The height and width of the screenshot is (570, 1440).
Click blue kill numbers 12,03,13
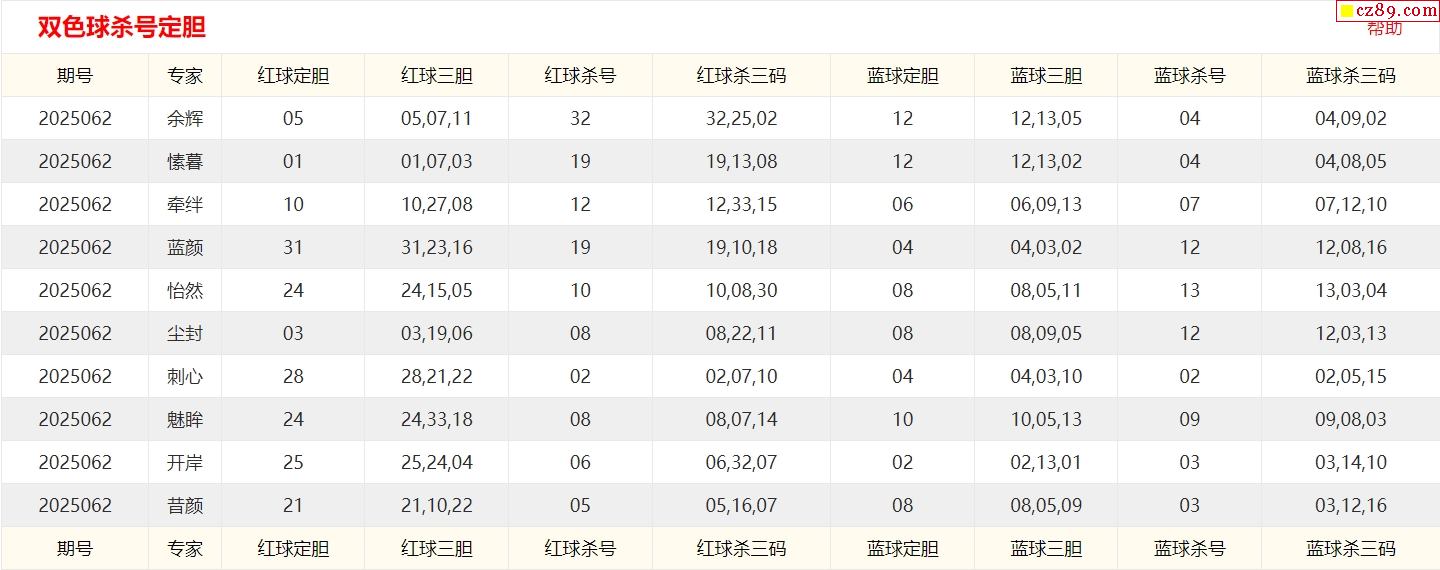click(x=1351, y=334)
